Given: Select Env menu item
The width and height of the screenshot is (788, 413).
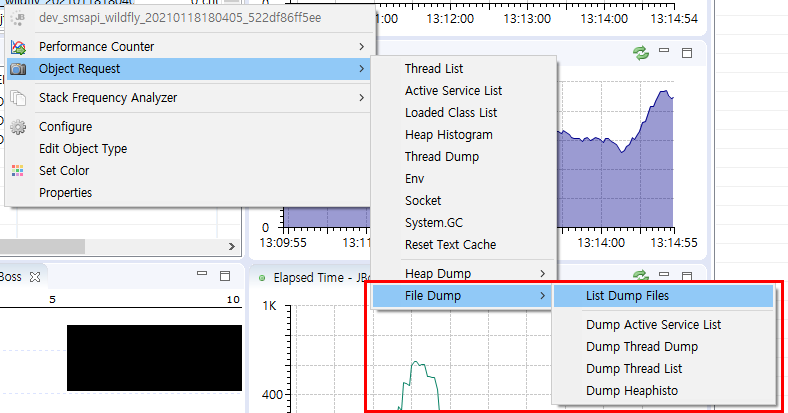Looking at the screenshot, I should pyautogui.click(x=463, y=179).
